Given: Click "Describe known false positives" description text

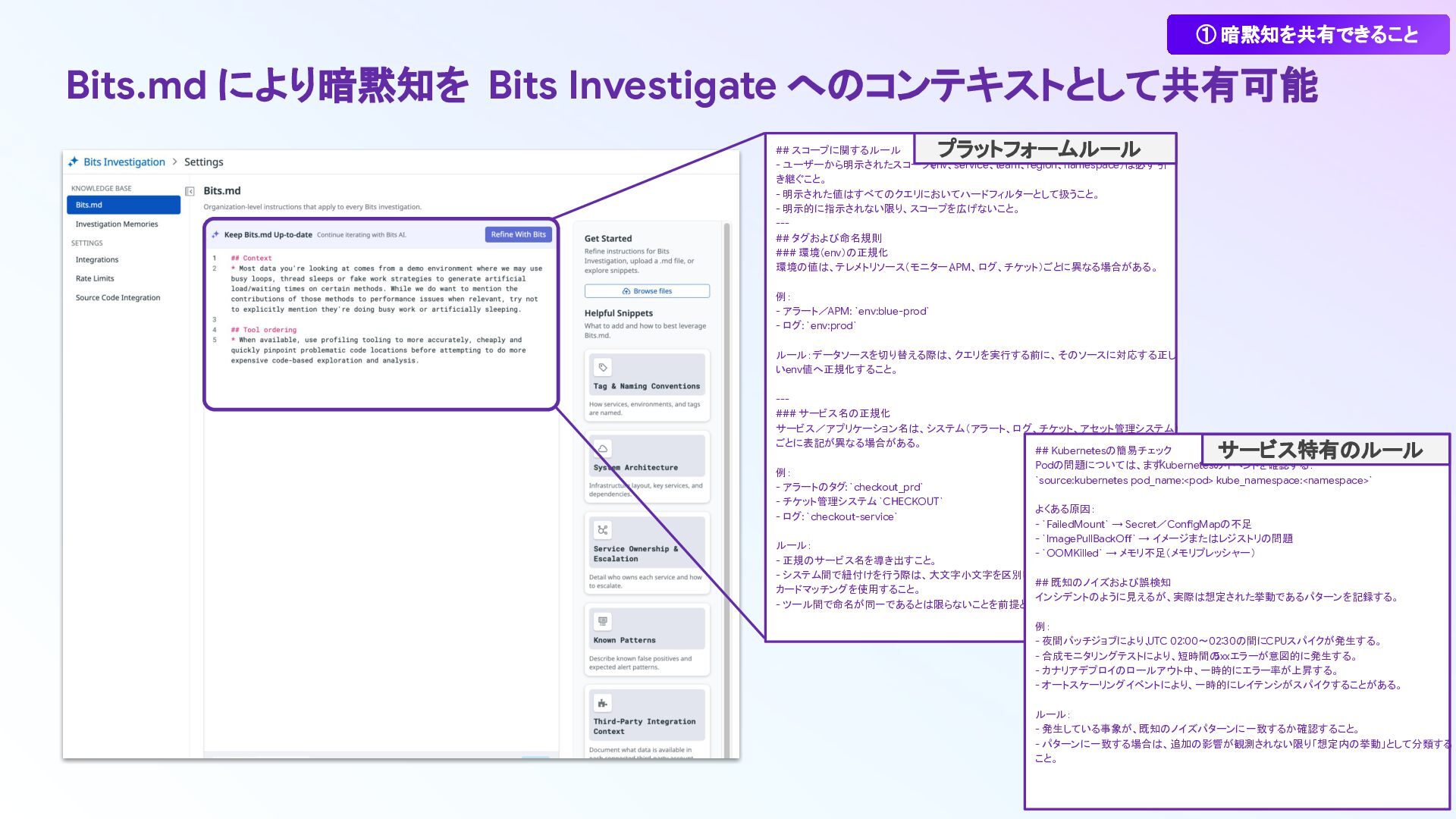Looking at the screenshot, I should [641, 663].
